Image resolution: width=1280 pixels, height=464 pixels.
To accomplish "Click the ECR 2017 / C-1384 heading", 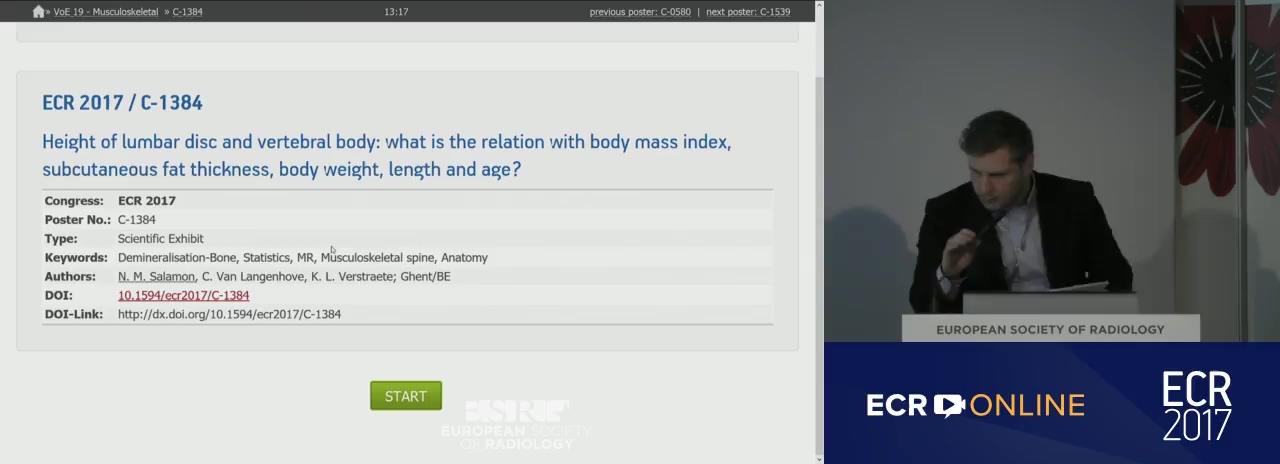I will coord(122,102).
